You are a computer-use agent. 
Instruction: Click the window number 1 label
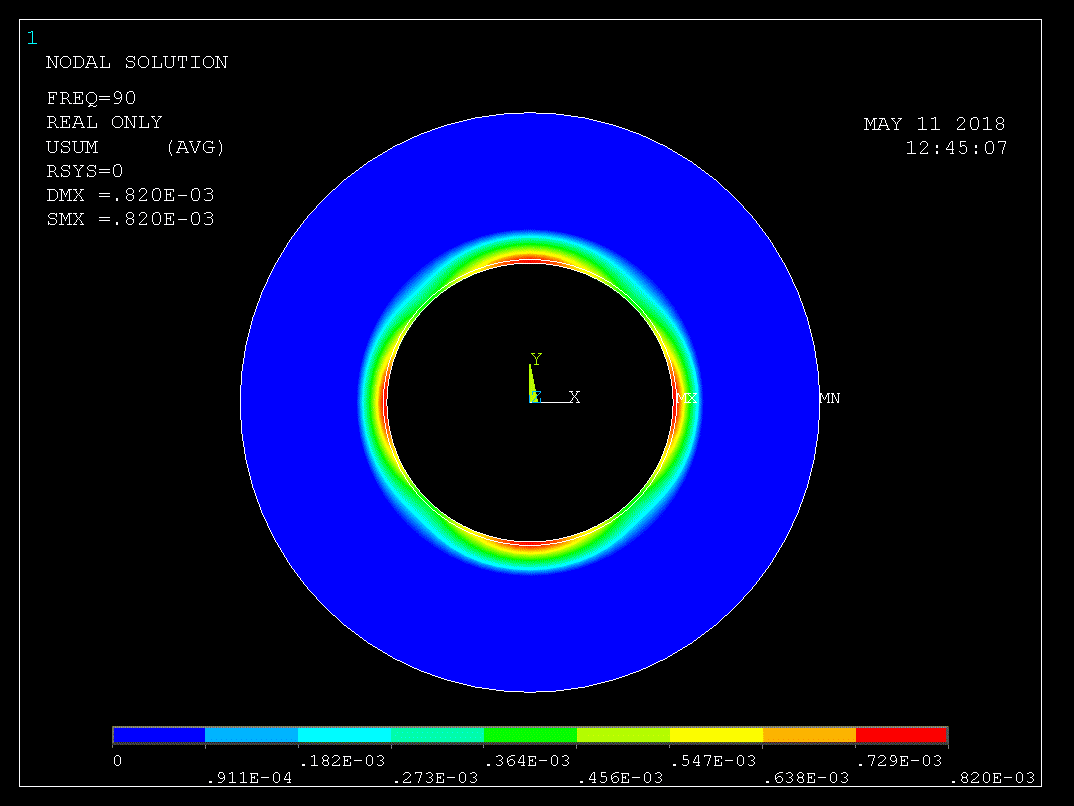click(x=32, y=38)
